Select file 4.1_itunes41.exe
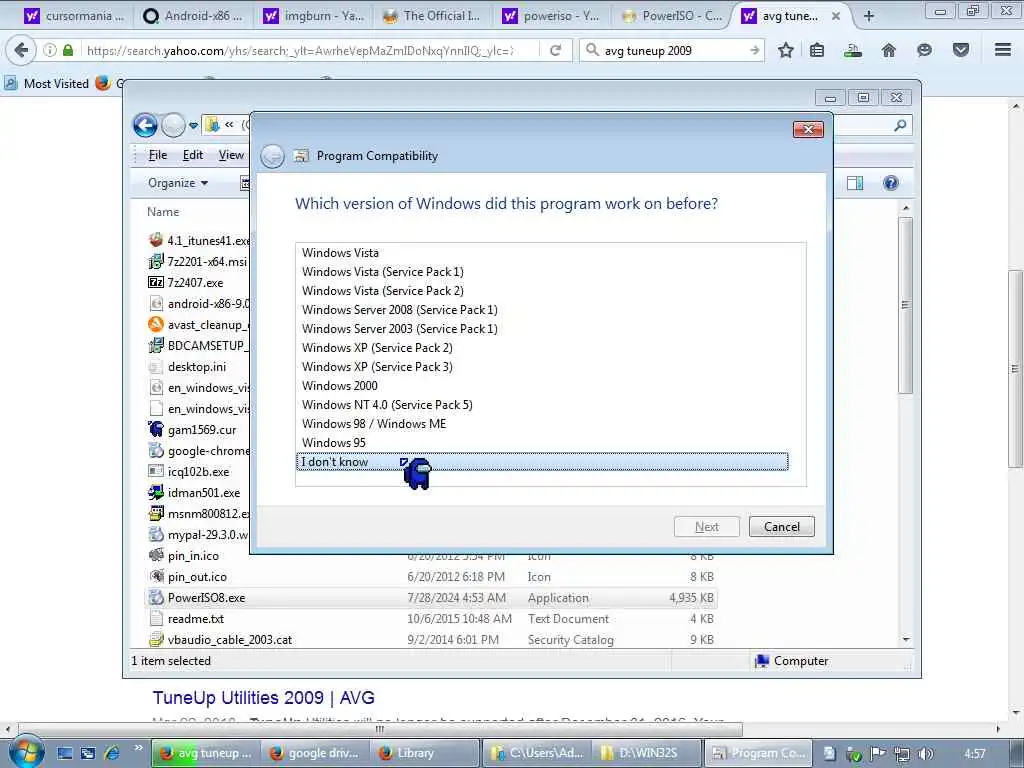1024x768 pixels. [199, 240]
